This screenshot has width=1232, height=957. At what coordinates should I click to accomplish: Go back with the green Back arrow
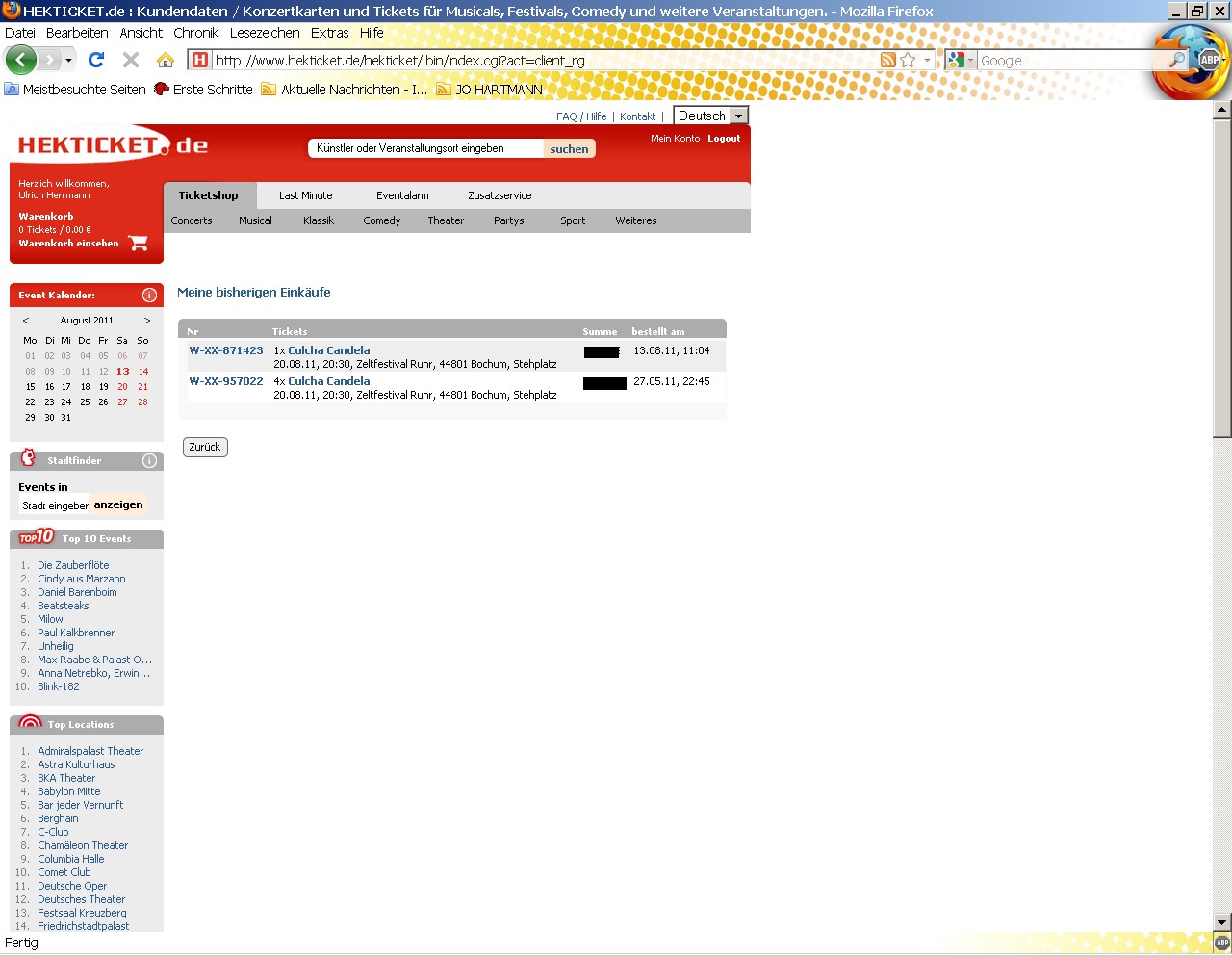[21, 60]
